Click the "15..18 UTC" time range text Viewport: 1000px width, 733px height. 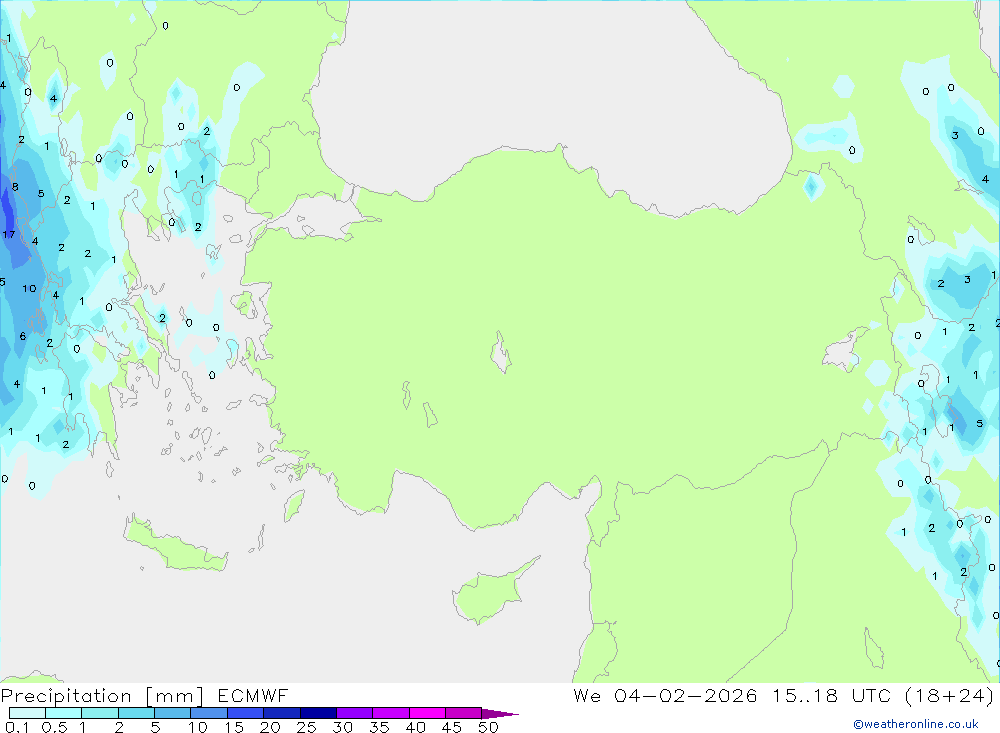point(831,696)
